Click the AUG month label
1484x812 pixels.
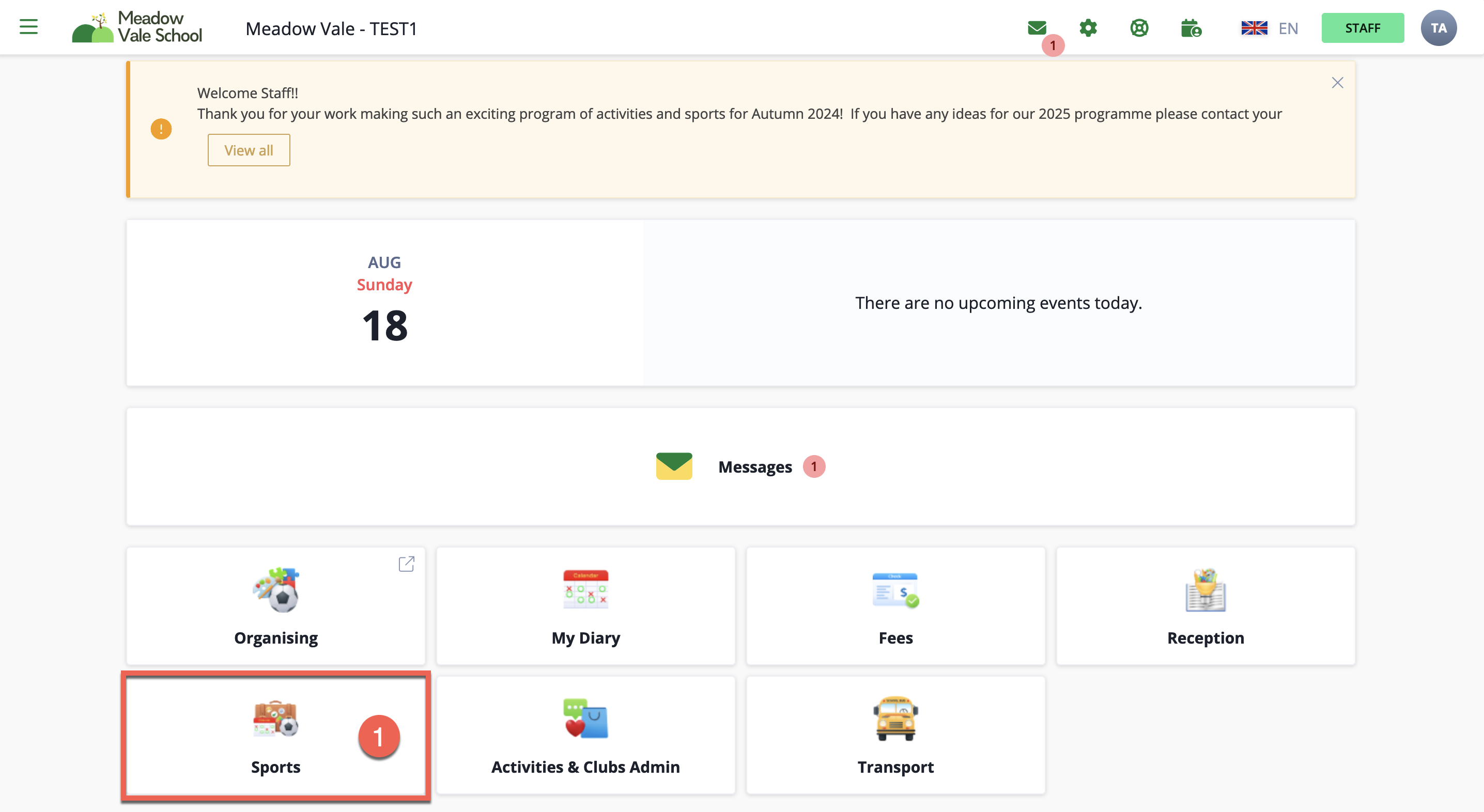(x=384, y=262)
